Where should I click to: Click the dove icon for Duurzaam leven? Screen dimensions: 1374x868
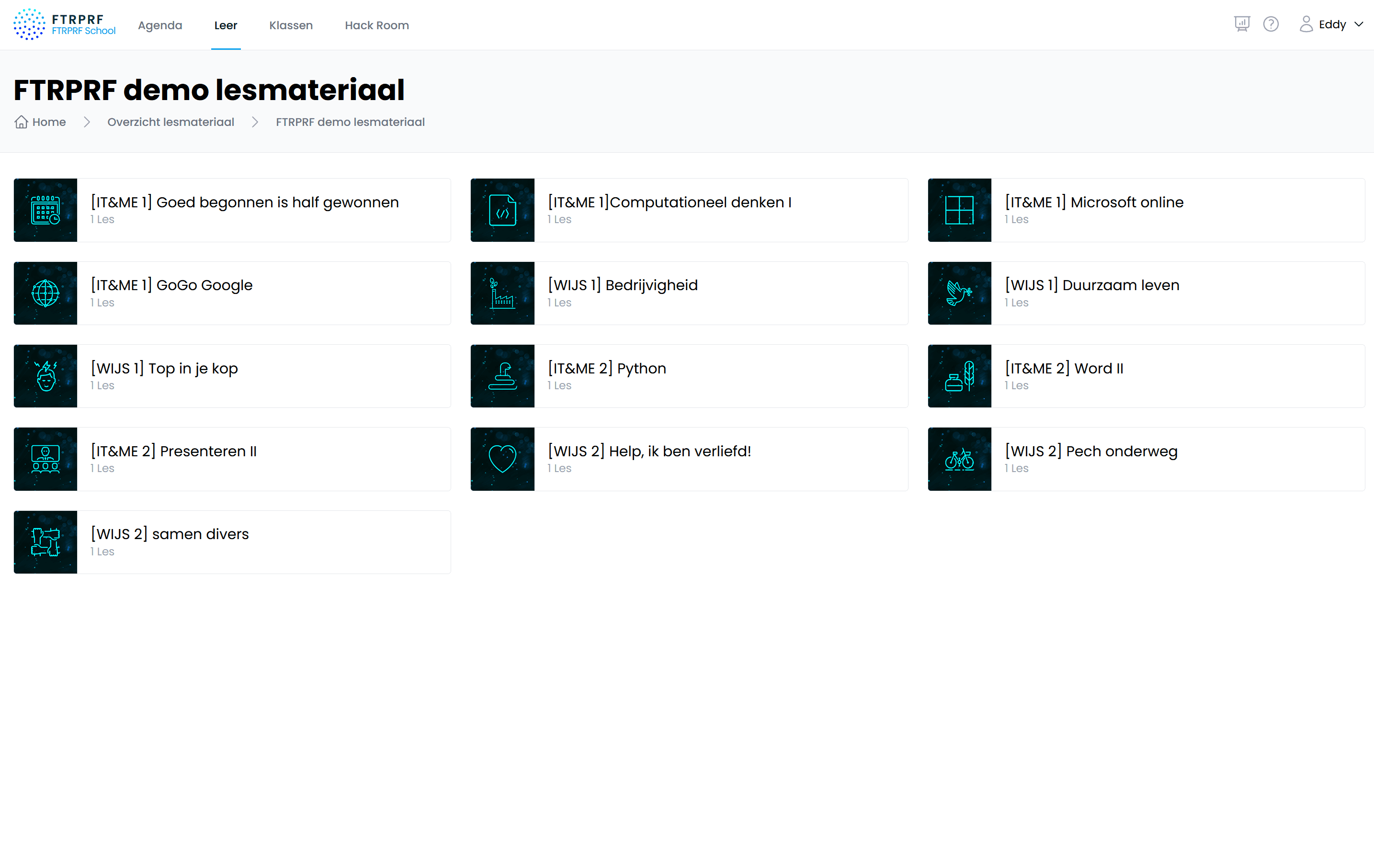pyautogui.click(x=959, y=293)
